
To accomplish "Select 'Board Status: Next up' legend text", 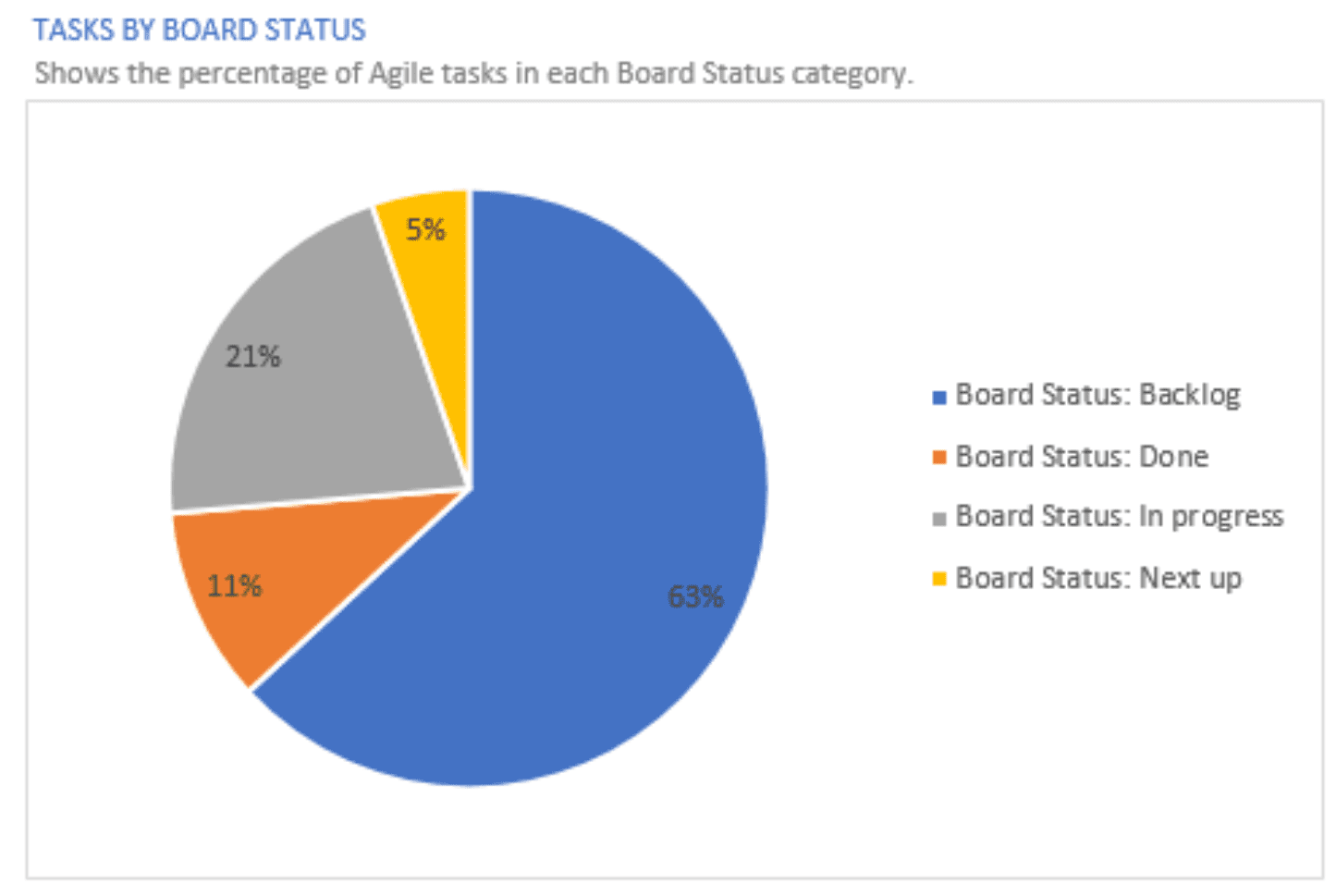I will coord(1098,578).
